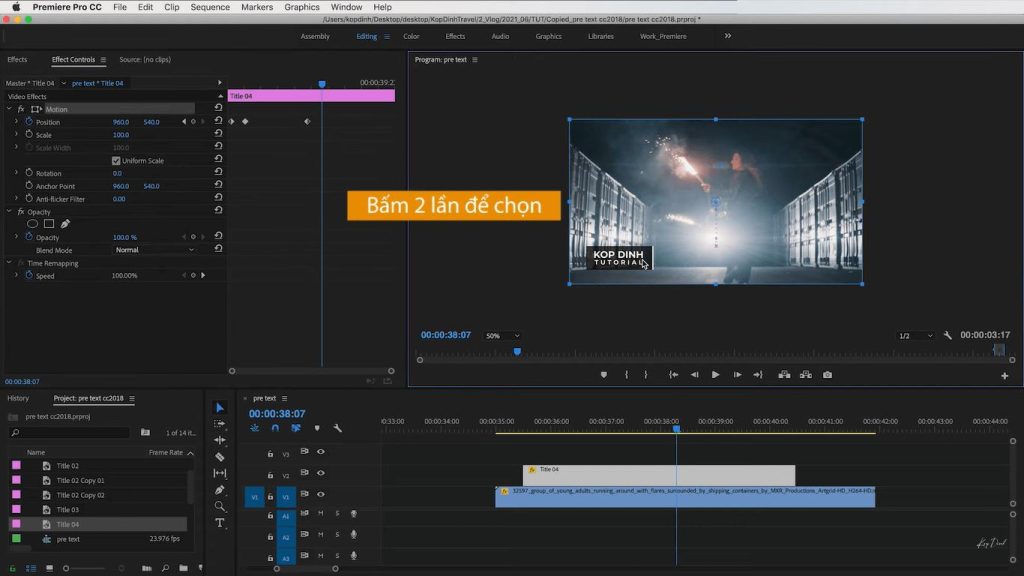1024x576 pixels.
Task: Collapse the Motion effect section
Action: 10,109
